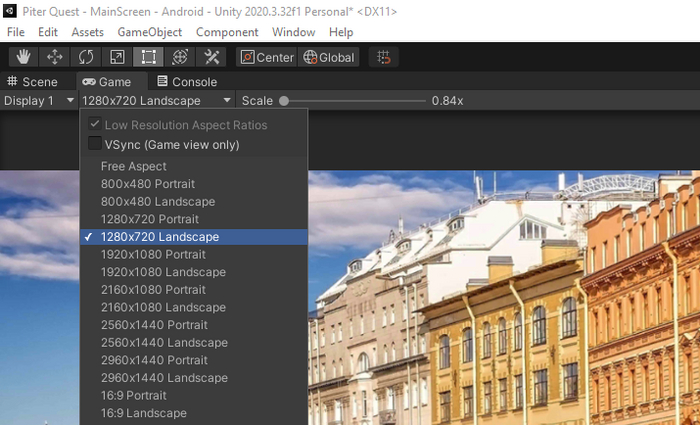This screenshot has width=700, height=425.
Task: Choose 1920x1080 Portrait resolution
Action: click(x=194, y=254)
